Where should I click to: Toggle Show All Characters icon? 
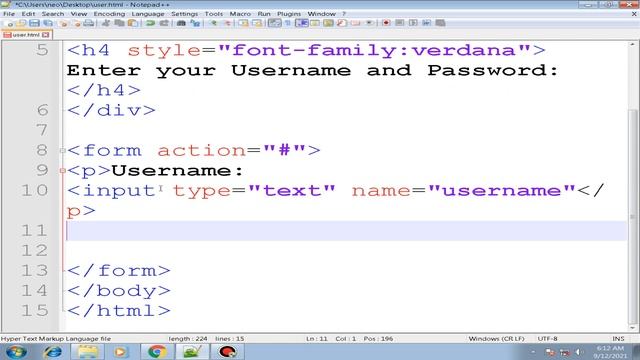click(x=288, y=23)
